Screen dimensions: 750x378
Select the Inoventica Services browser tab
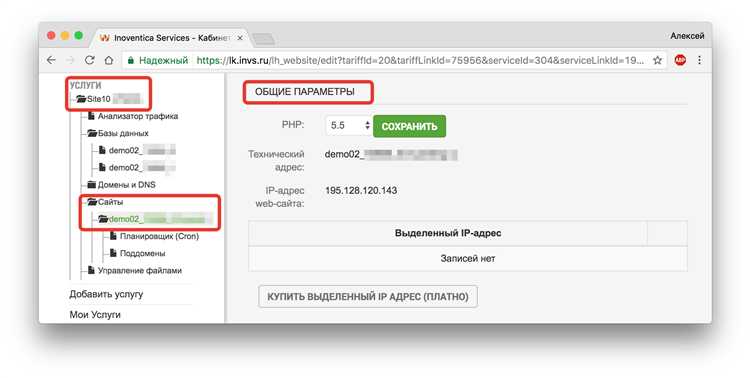[x=171, y=38]
